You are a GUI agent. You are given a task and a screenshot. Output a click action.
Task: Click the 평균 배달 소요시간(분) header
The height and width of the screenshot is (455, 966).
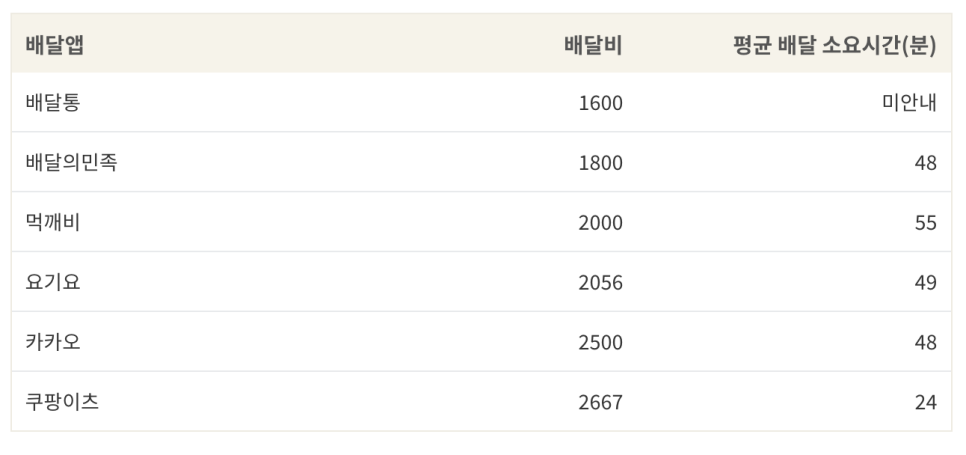click(835, 45)
